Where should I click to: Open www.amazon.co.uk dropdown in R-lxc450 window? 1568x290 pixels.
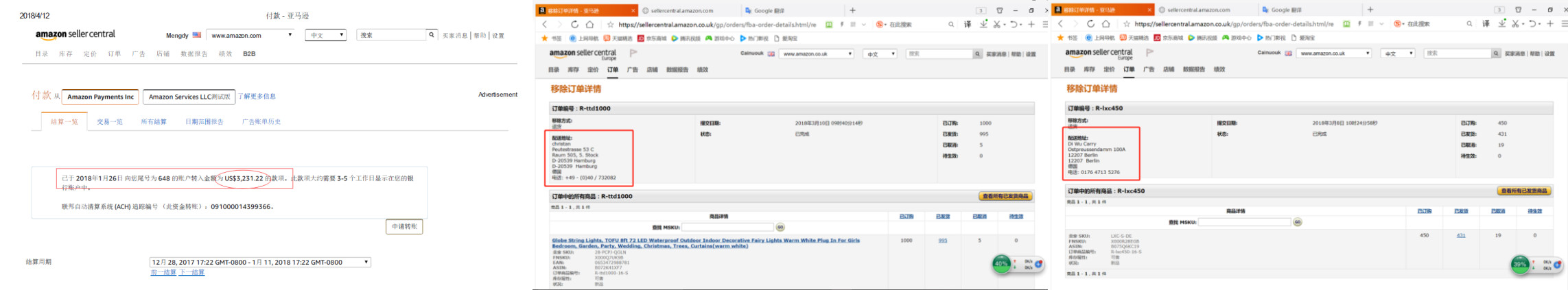[x=1333, y=53]
